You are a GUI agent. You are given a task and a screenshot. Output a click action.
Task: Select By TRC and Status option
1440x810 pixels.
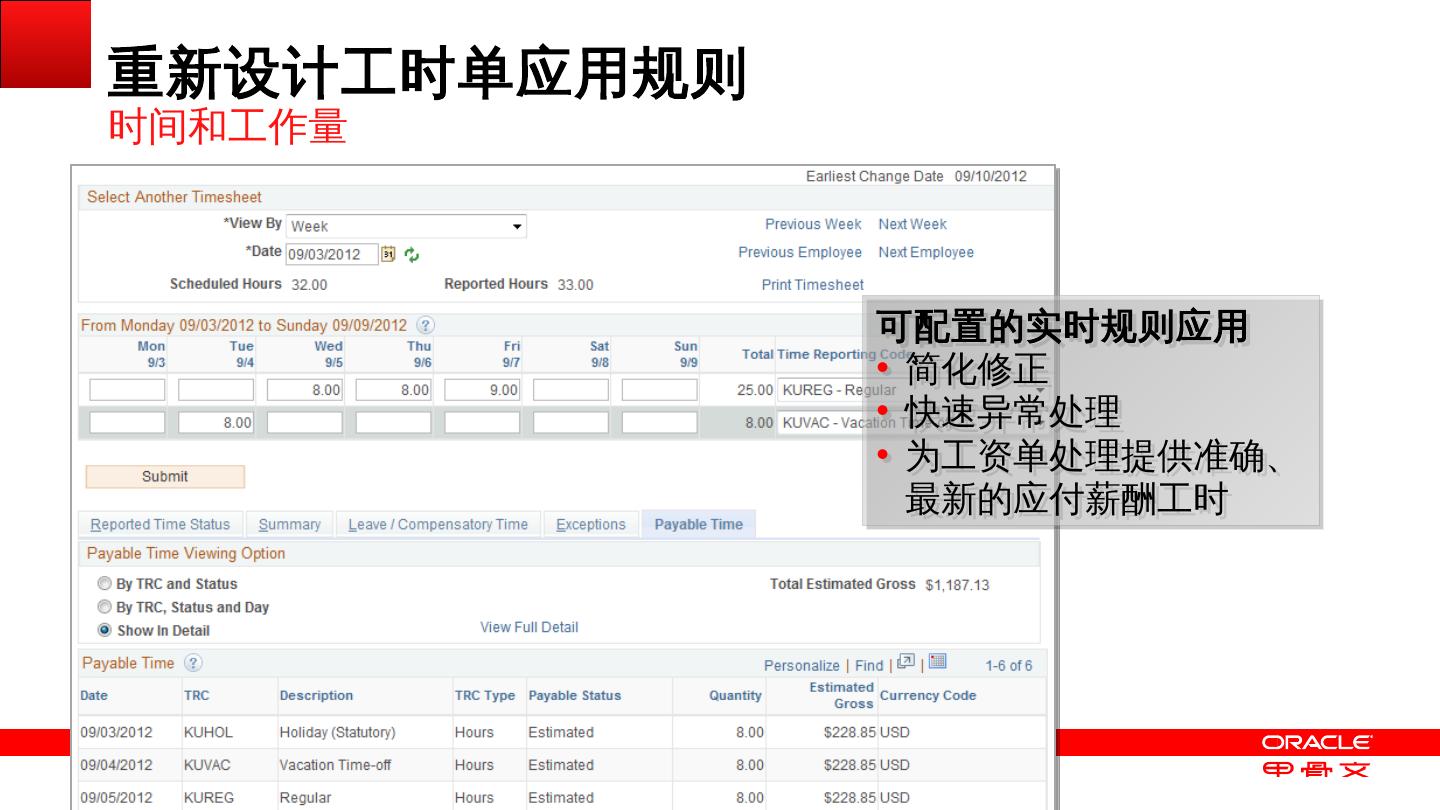(104, 583)
